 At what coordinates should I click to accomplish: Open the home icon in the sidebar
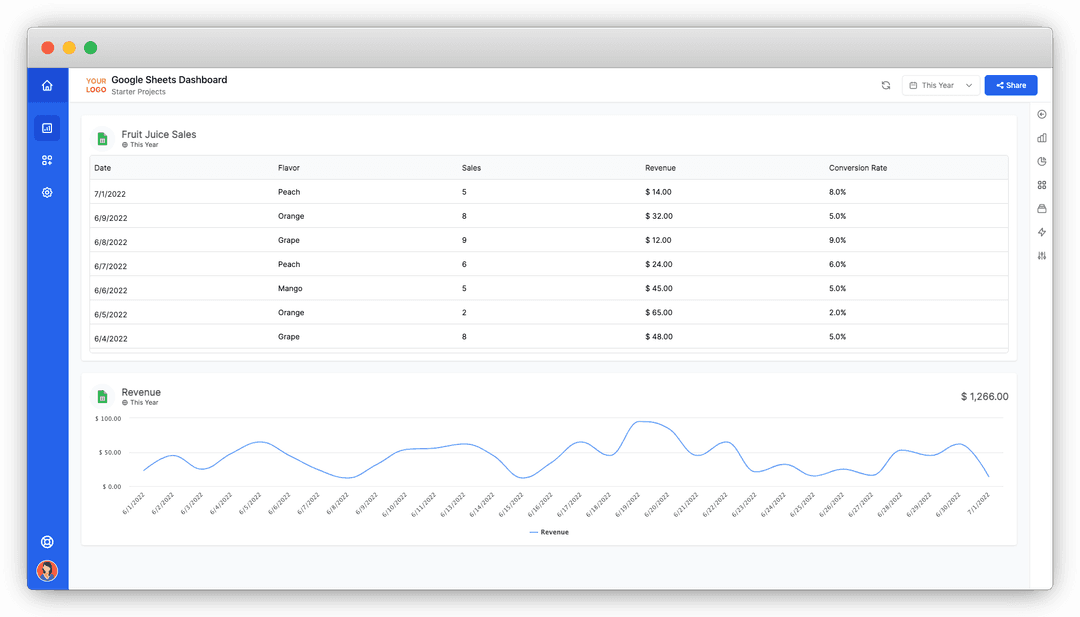click(47, 85)
